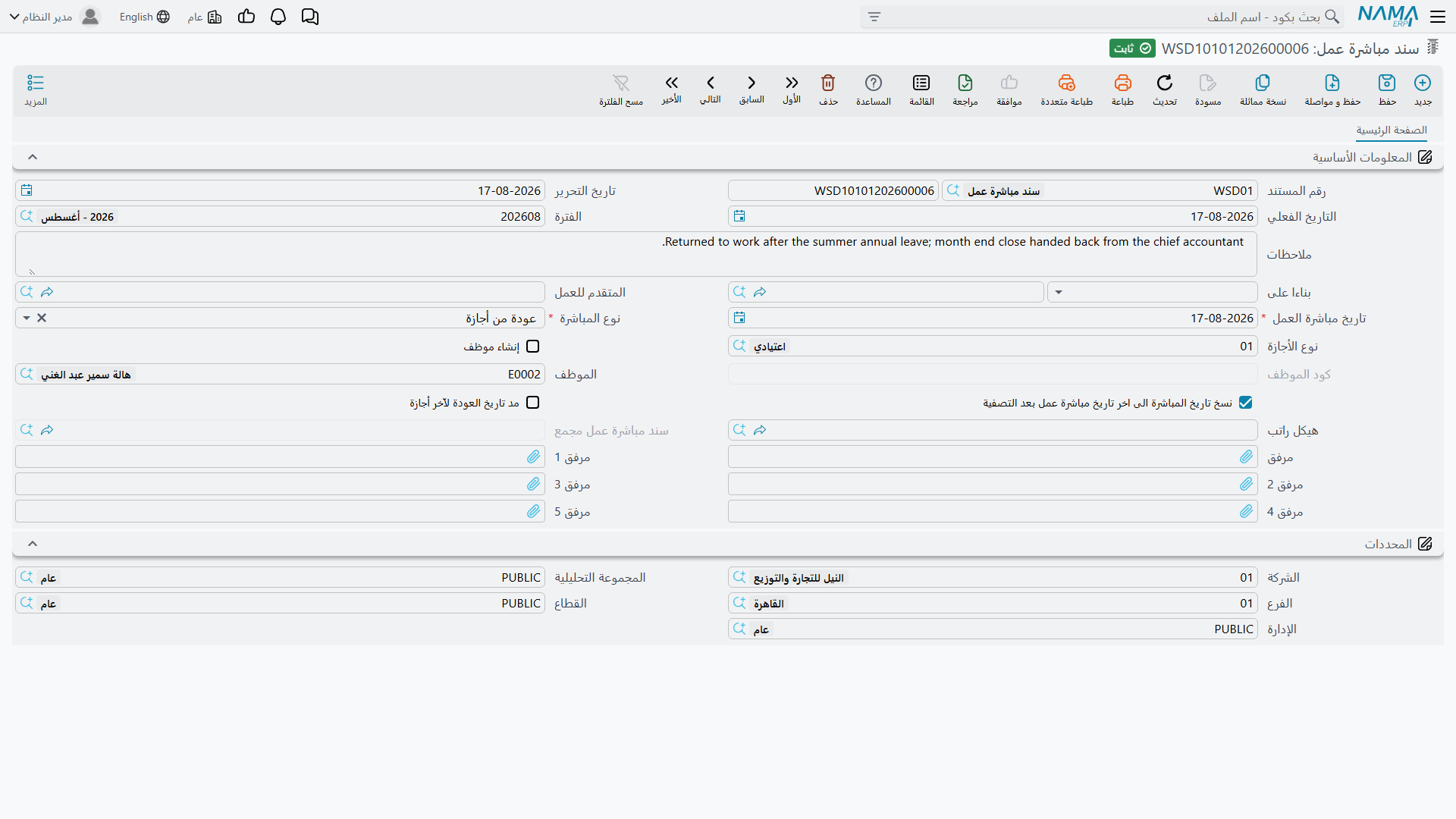Open the hamburger main menu
Image resolution: width=1456 pixels, height=819 pixels.
1438,17
